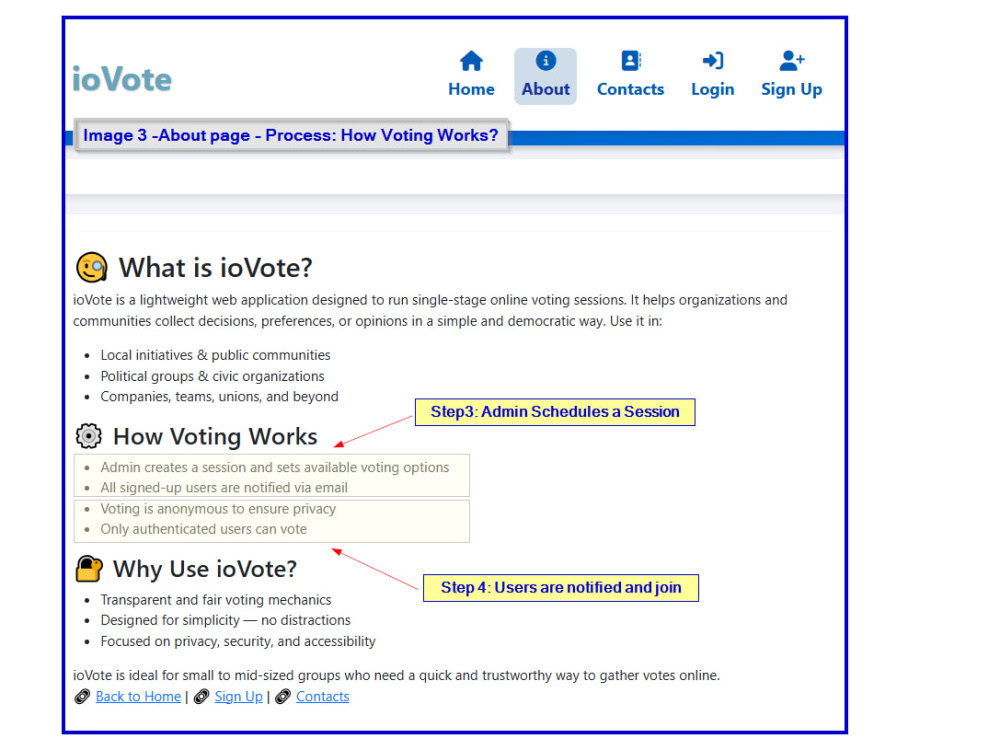The height and width of the screenshot is (750, 1000).
Task: Click the link chain icon before Contacts link
Action: pyautogui.click(x=283, y=696)
